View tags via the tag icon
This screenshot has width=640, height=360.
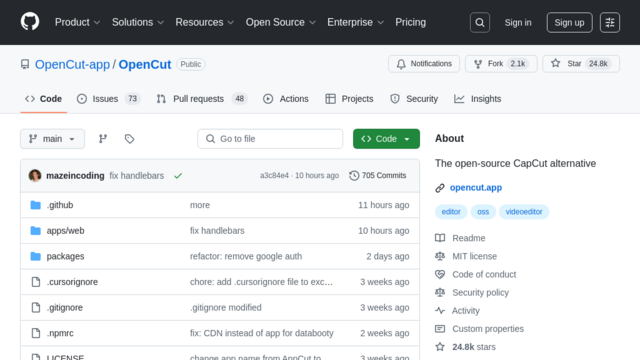pyautogui.click(x=129, y=139)
